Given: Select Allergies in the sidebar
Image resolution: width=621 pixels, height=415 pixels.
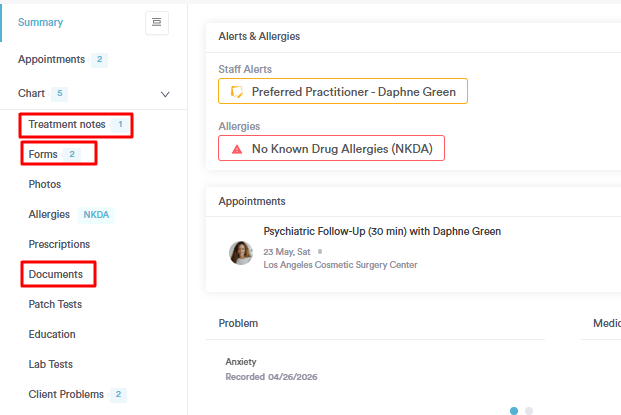Looking at the screenshot, I should (50, 214).
